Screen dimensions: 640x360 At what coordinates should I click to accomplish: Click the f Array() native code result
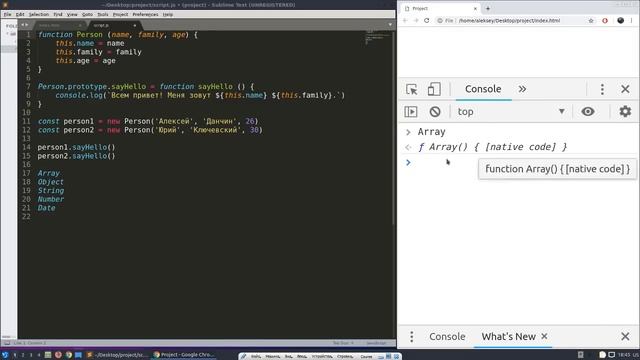tap(493, 147)
